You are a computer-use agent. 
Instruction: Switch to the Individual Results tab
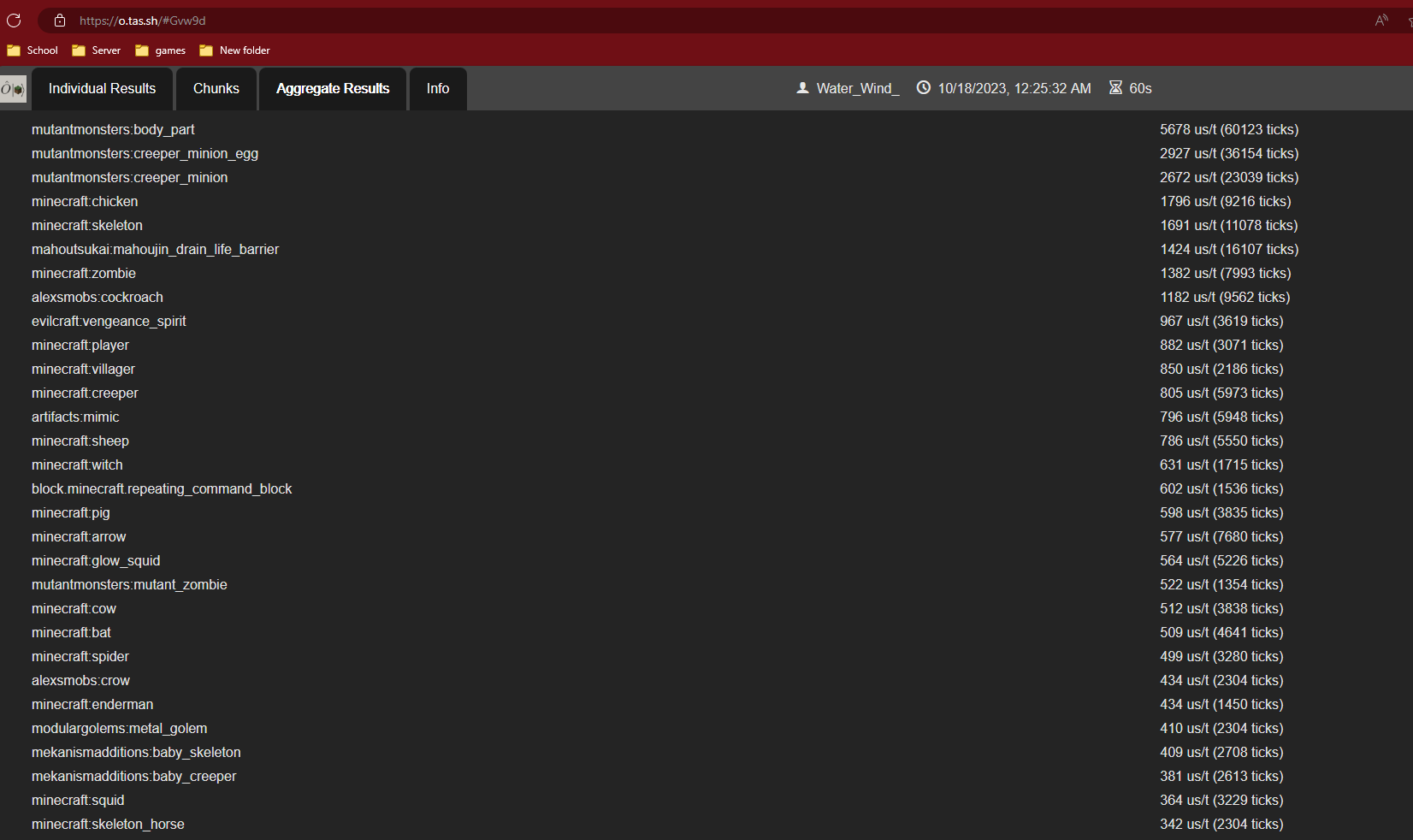click(x=102, y=88)
